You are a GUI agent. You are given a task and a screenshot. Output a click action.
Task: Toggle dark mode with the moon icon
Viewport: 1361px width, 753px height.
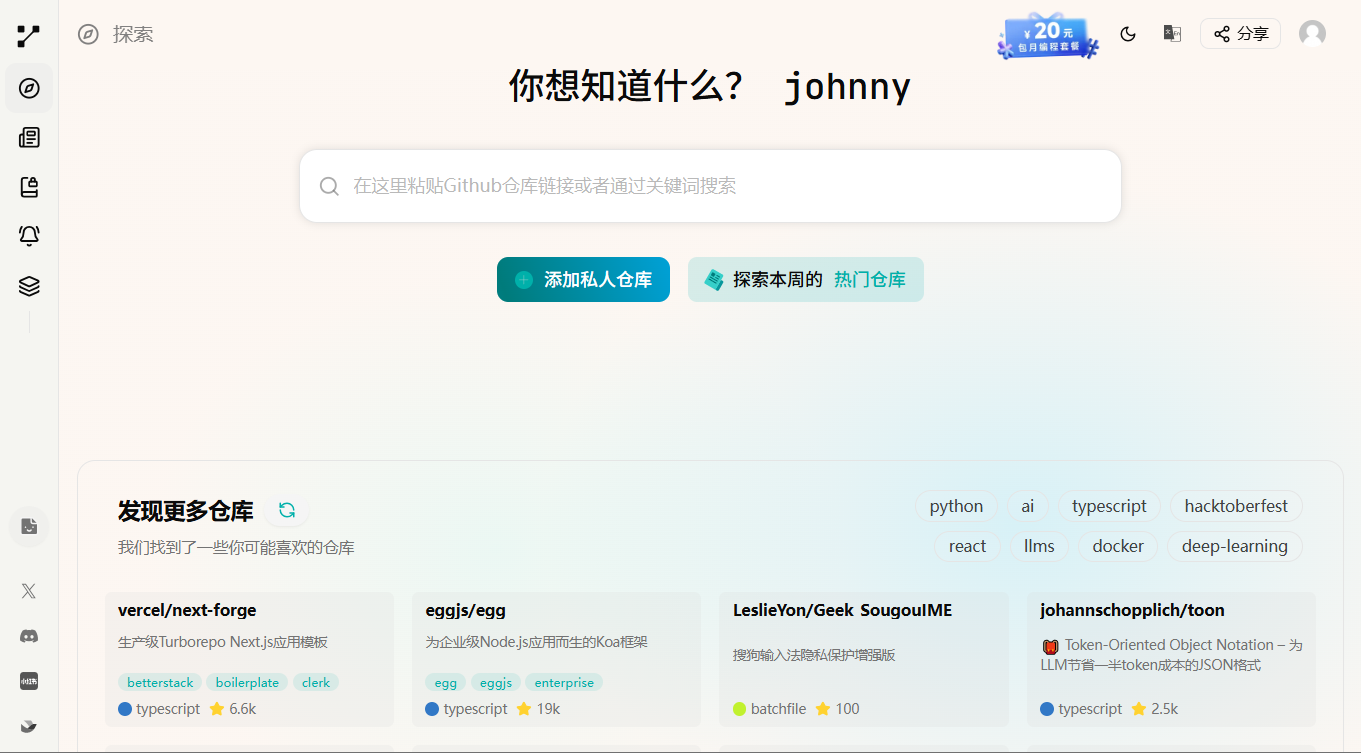[1128, 33]
